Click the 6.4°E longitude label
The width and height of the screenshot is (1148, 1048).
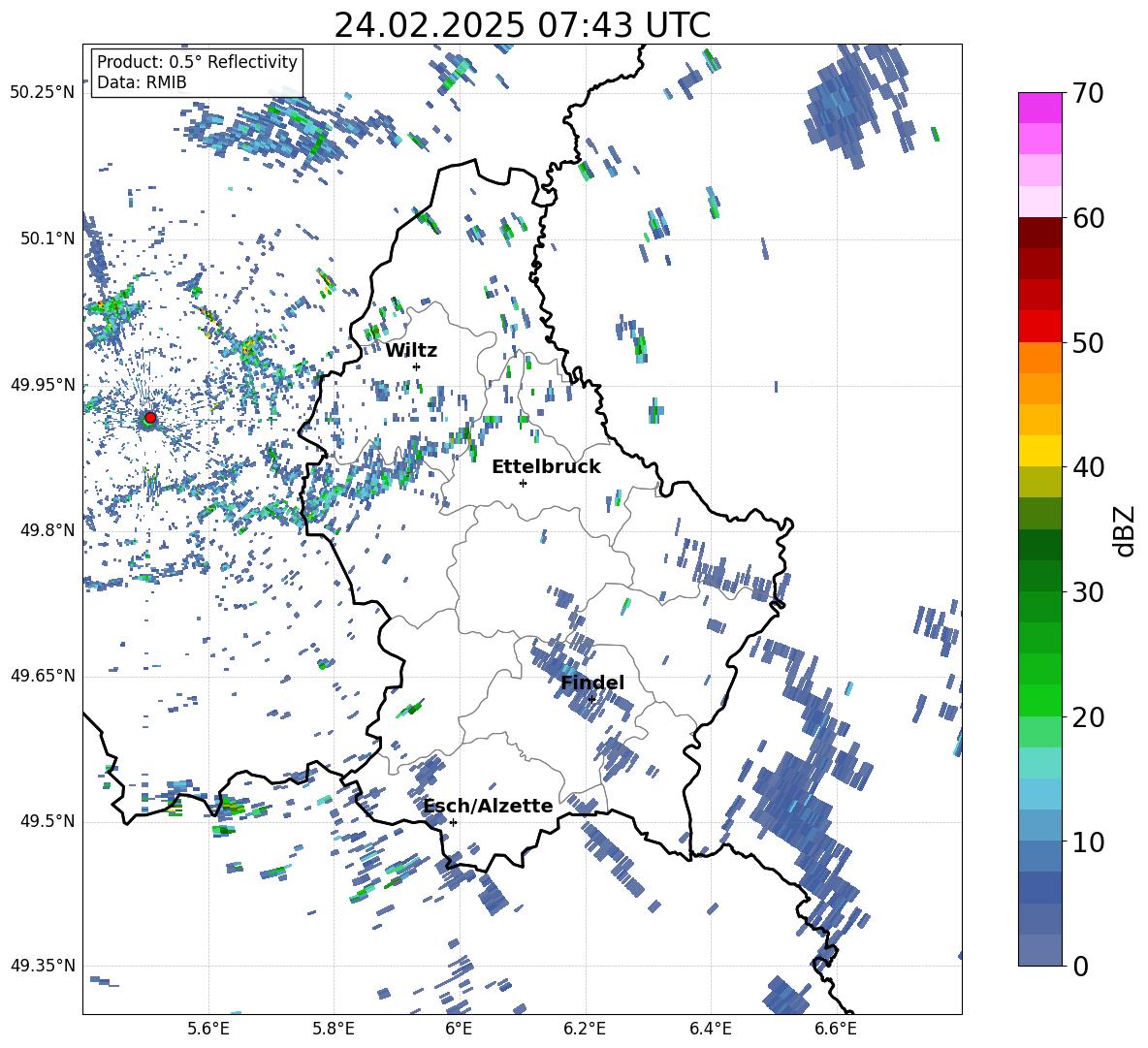(710, 1029)
